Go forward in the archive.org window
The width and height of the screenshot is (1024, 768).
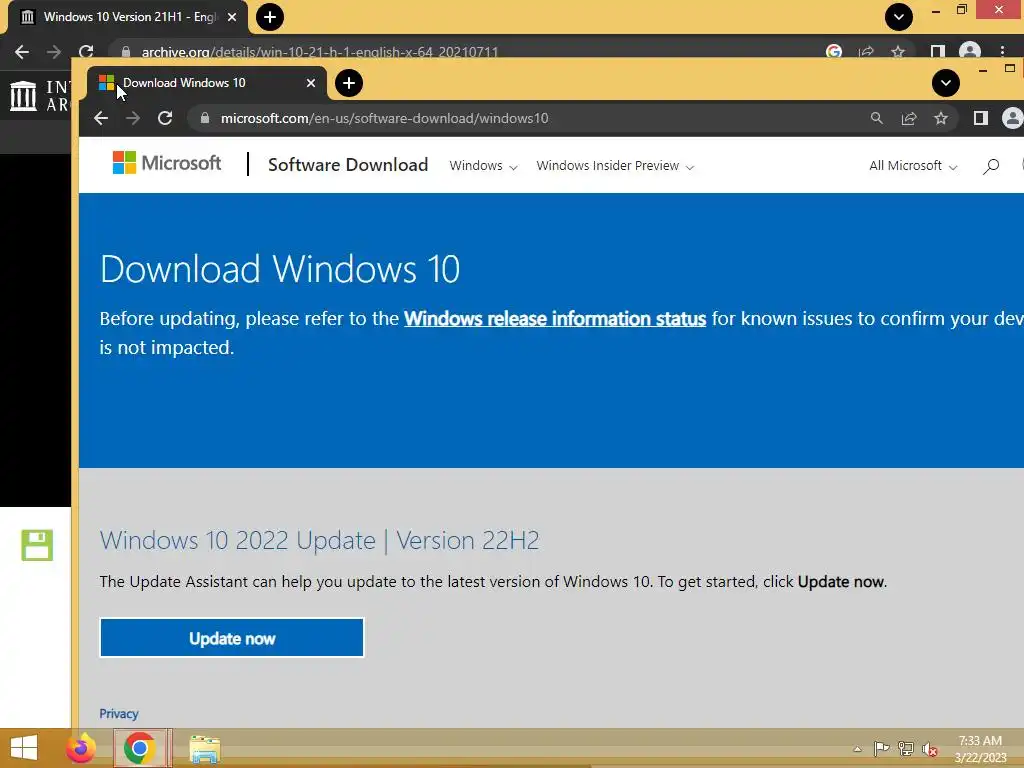click(x=54, y=52)
